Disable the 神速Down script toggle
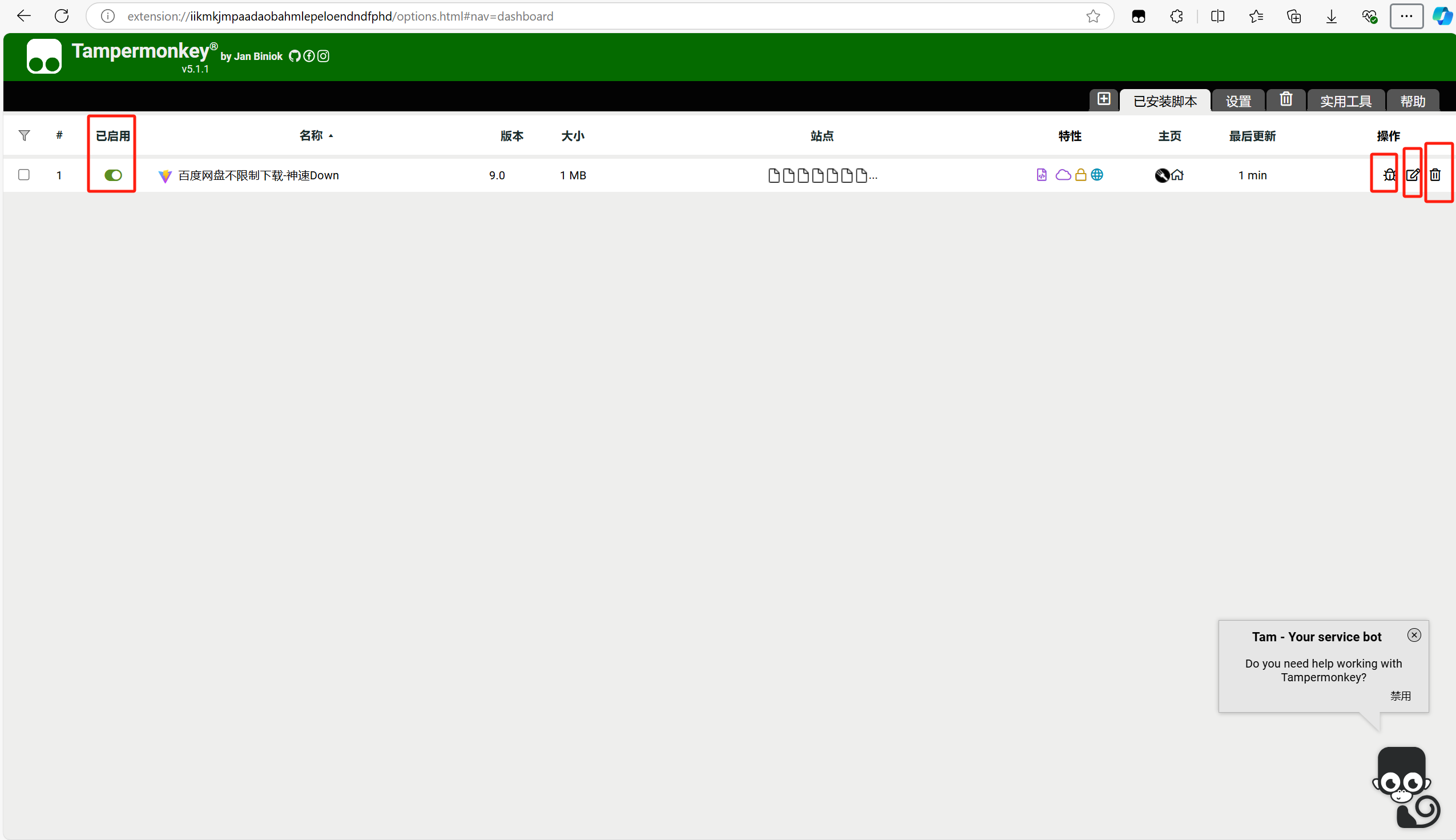The image size is (1456, 840). pos(113,175)
